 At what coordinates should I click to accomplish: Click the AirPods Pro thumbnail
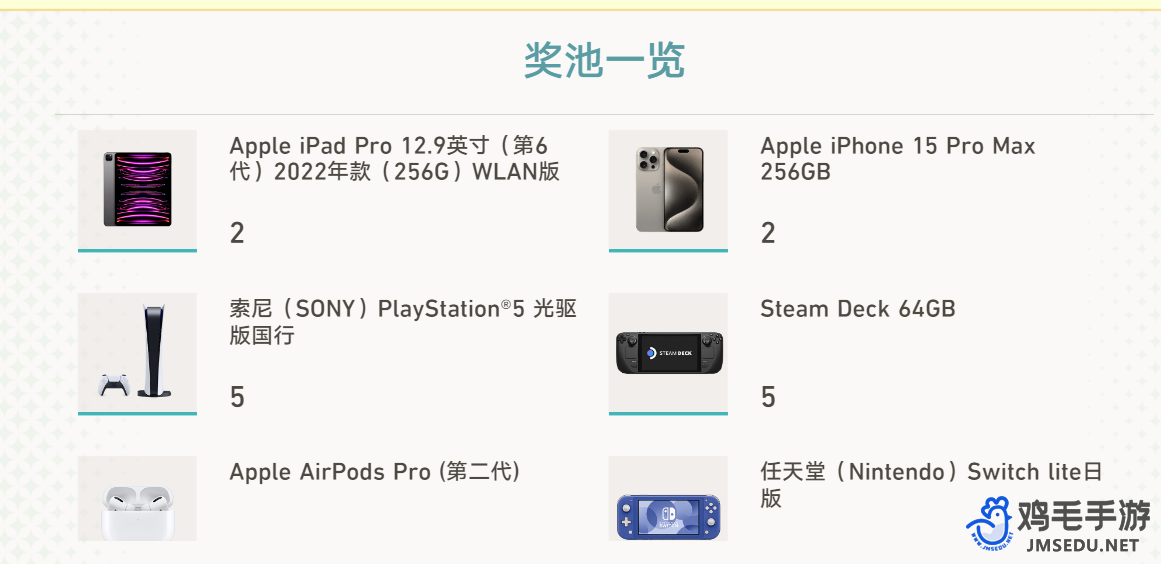click(137, 498)
